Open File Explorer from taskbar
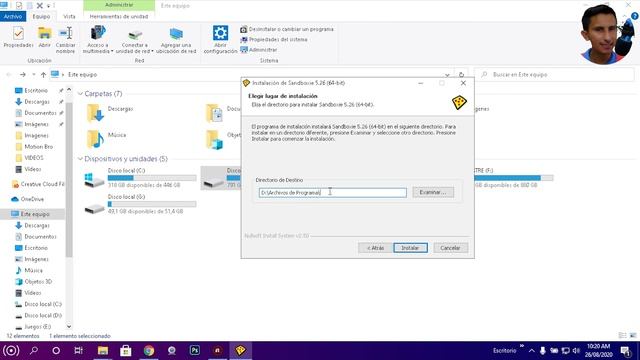640x360 pixels. click(103, 351)
